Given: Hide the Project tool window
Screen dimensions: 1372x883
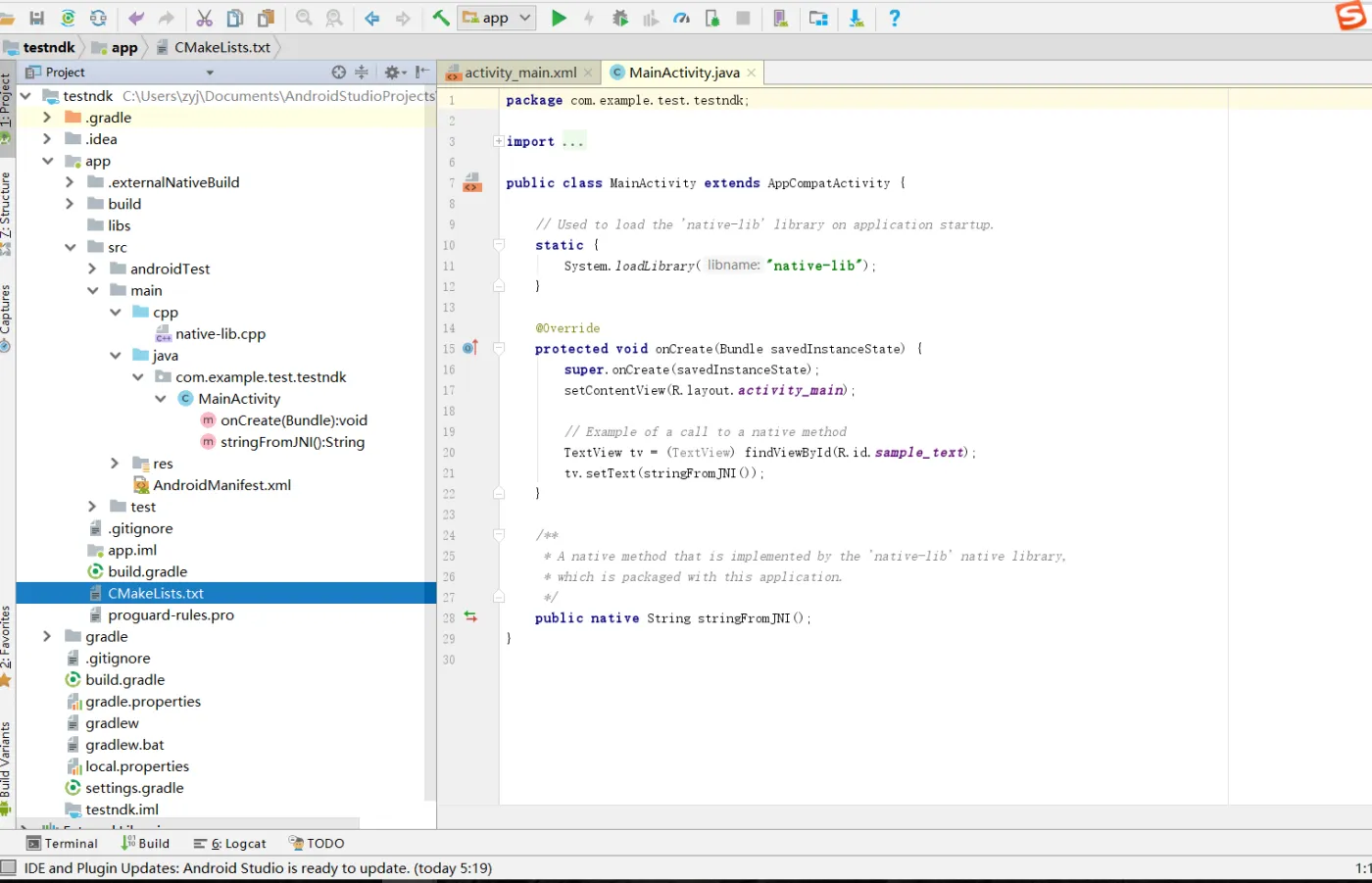Looking at the screenshot, I should click(x=422, y=72).
